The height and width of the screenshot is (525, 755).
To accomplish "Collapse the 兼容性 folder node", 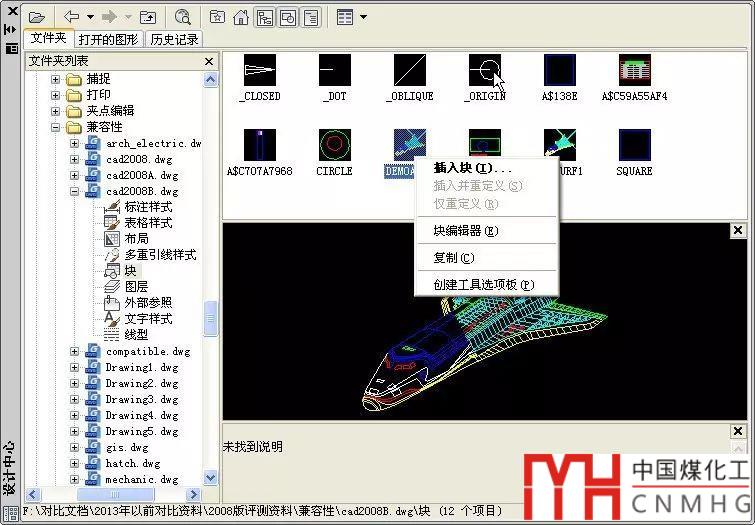I will click(57, 127).
